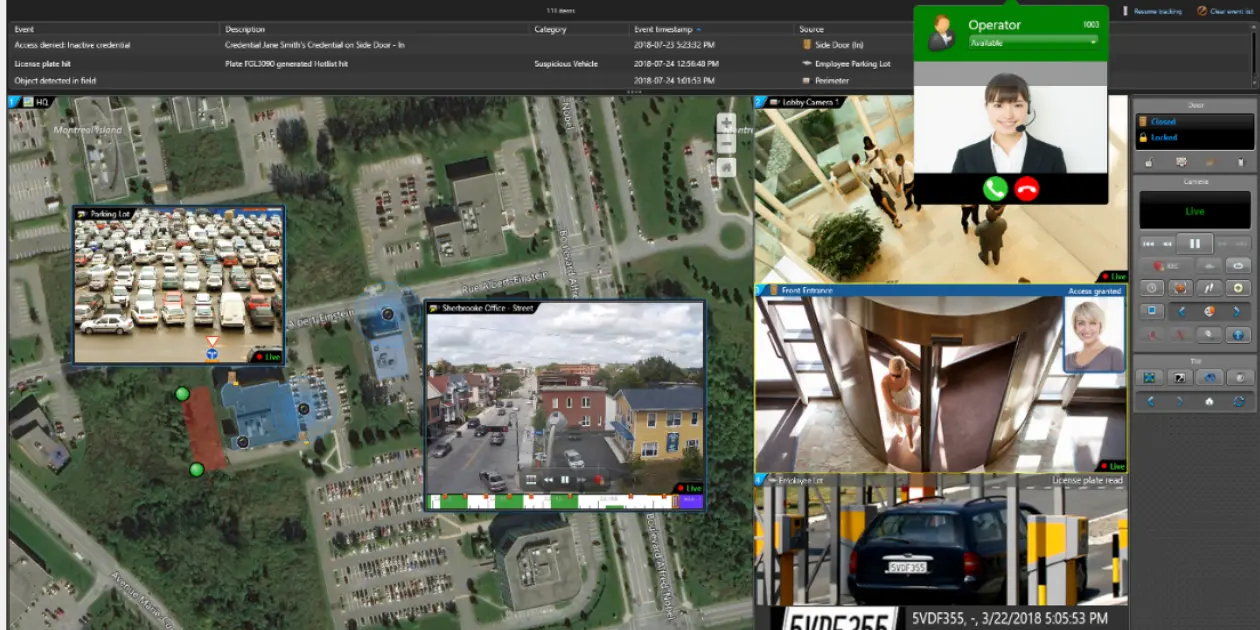1260x630 pixels.
Task: Open the Available status dropdown
Action: [1033, 43]
